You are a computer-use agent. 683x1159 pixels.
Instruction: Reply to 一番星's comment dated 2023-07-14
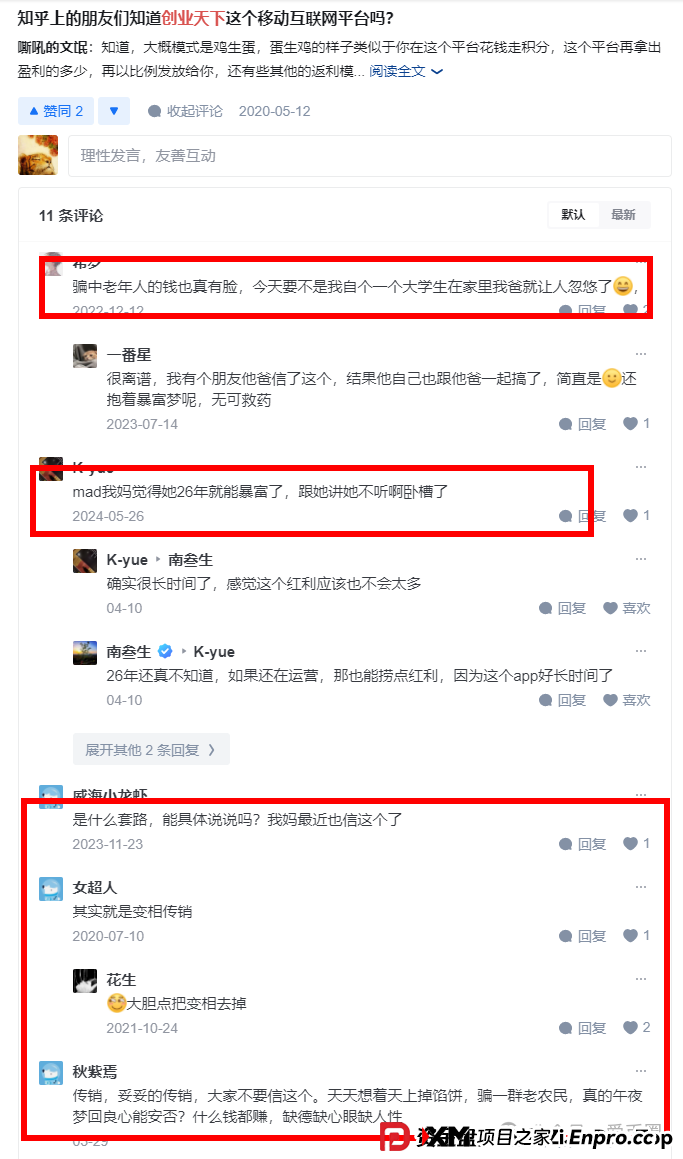pyautogui.click(x=582, y=424)
